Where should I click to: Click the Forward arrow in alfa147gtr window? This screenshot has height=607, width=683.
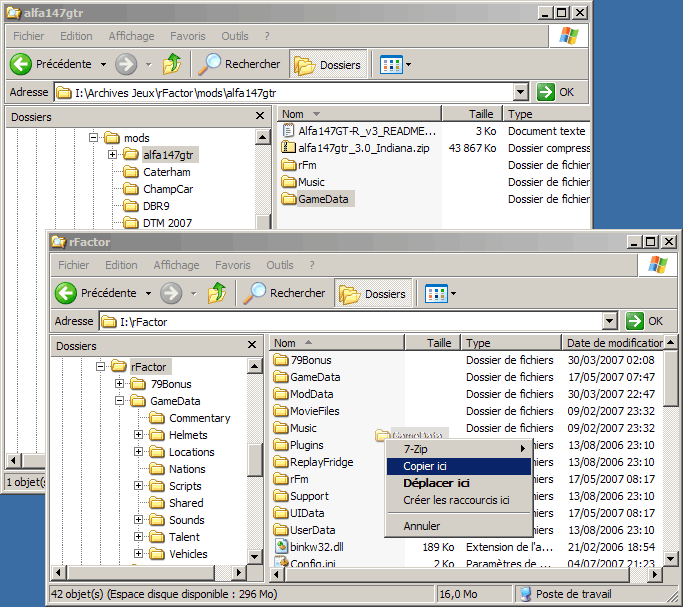pos(126,64)
